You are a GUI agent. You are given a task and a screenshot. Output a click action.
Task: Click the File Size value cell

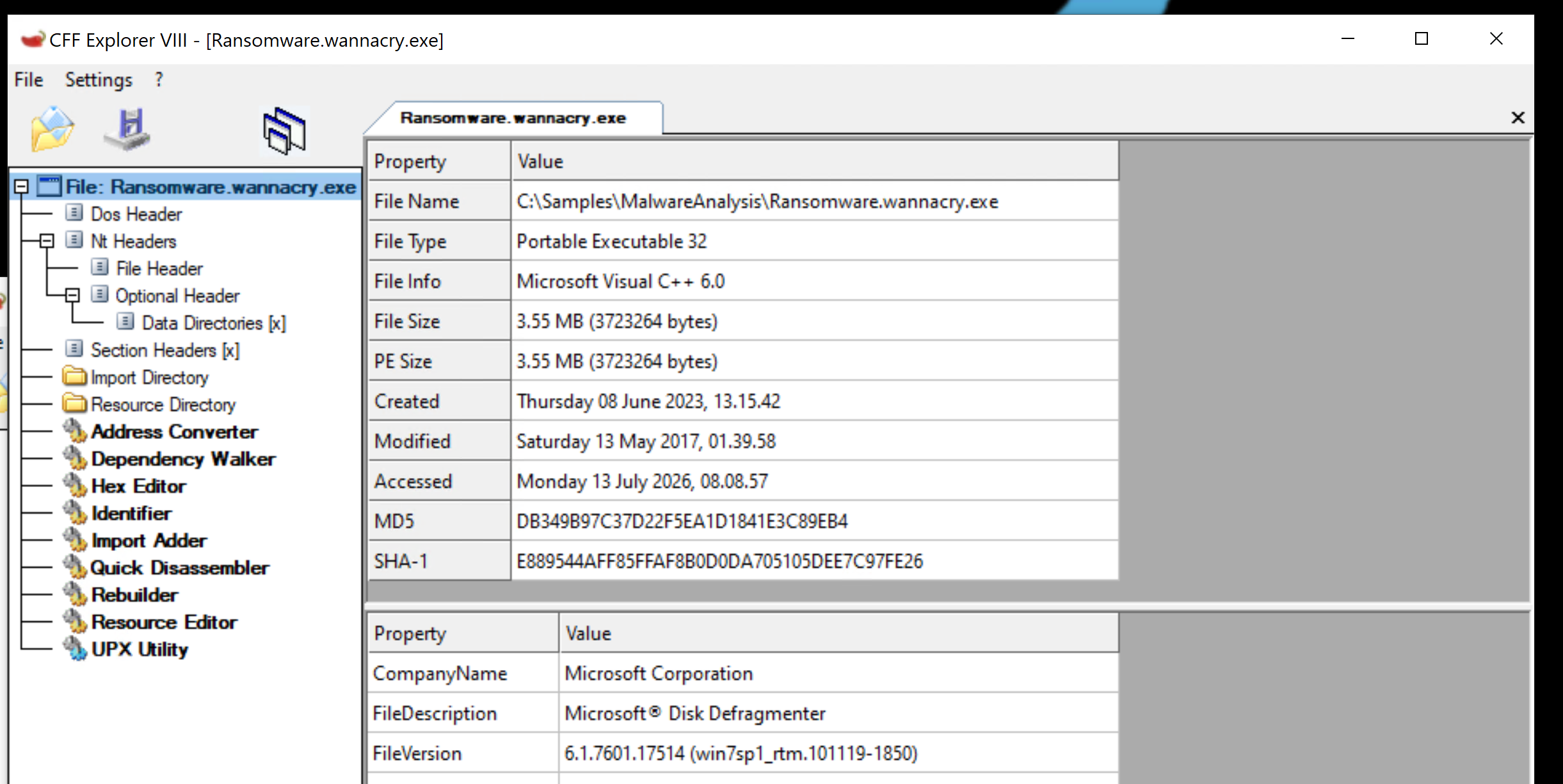(x=814, y=321)
